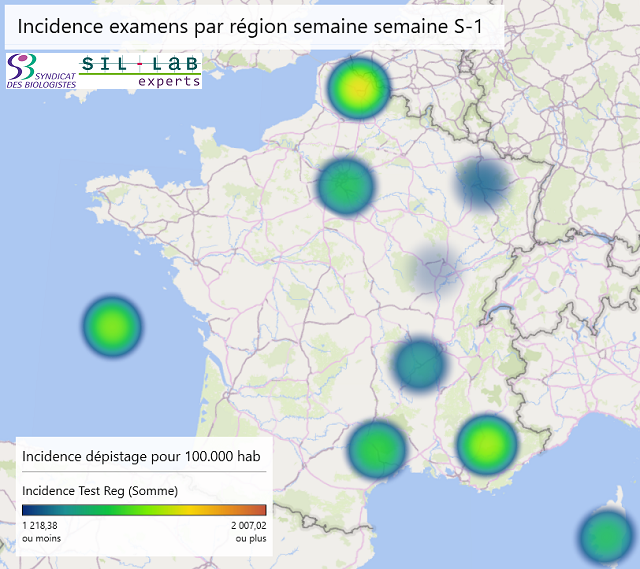Click the heat spot over Corsica
Viewport: 640px width, 569px height.
[606, 538]
